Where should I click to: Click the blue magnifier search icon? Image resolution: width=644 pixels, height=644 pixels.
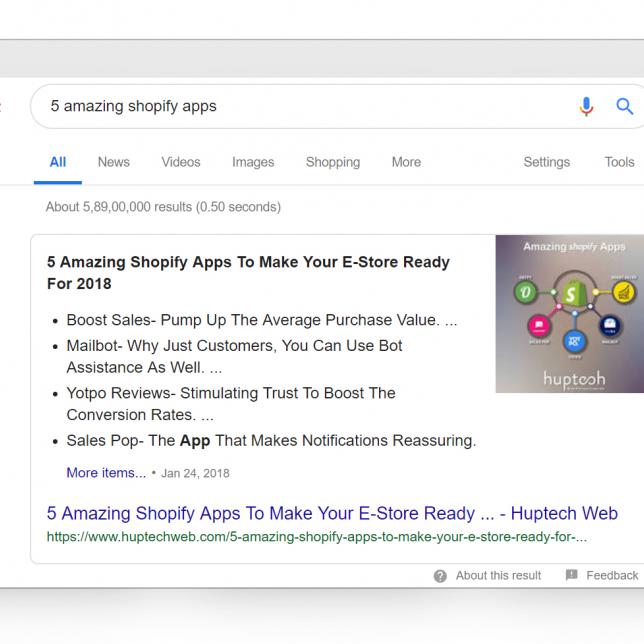point(625,107)
